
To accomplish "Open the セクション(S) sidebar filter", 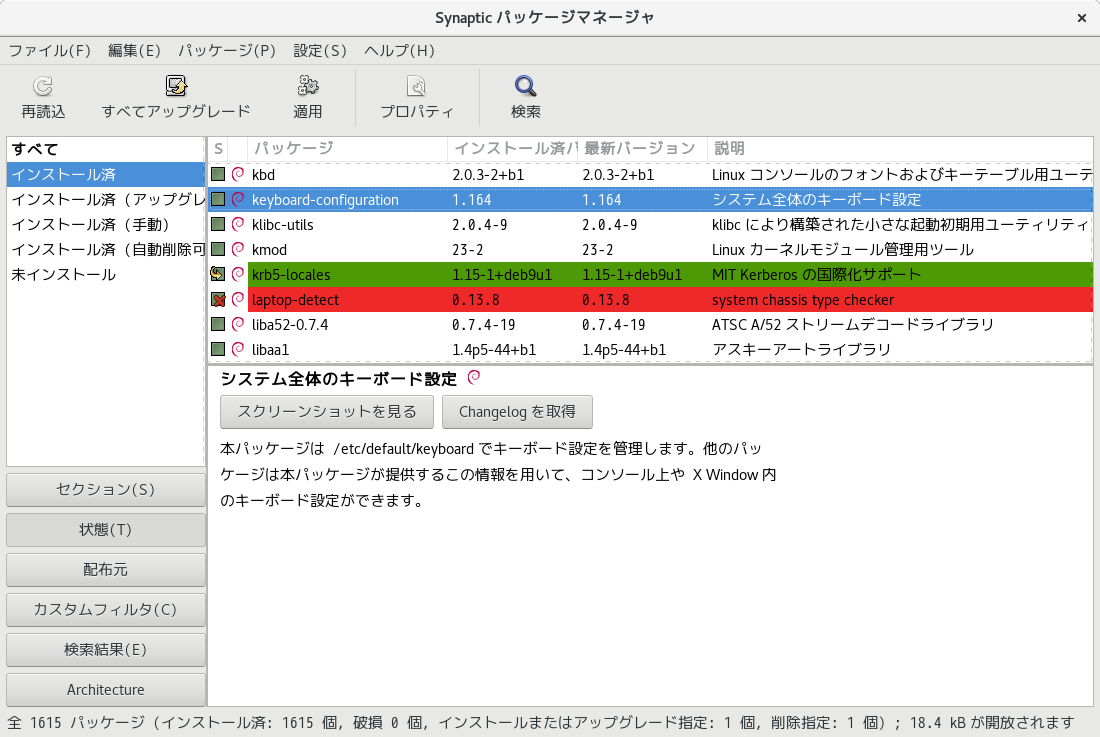I will 106,489.
